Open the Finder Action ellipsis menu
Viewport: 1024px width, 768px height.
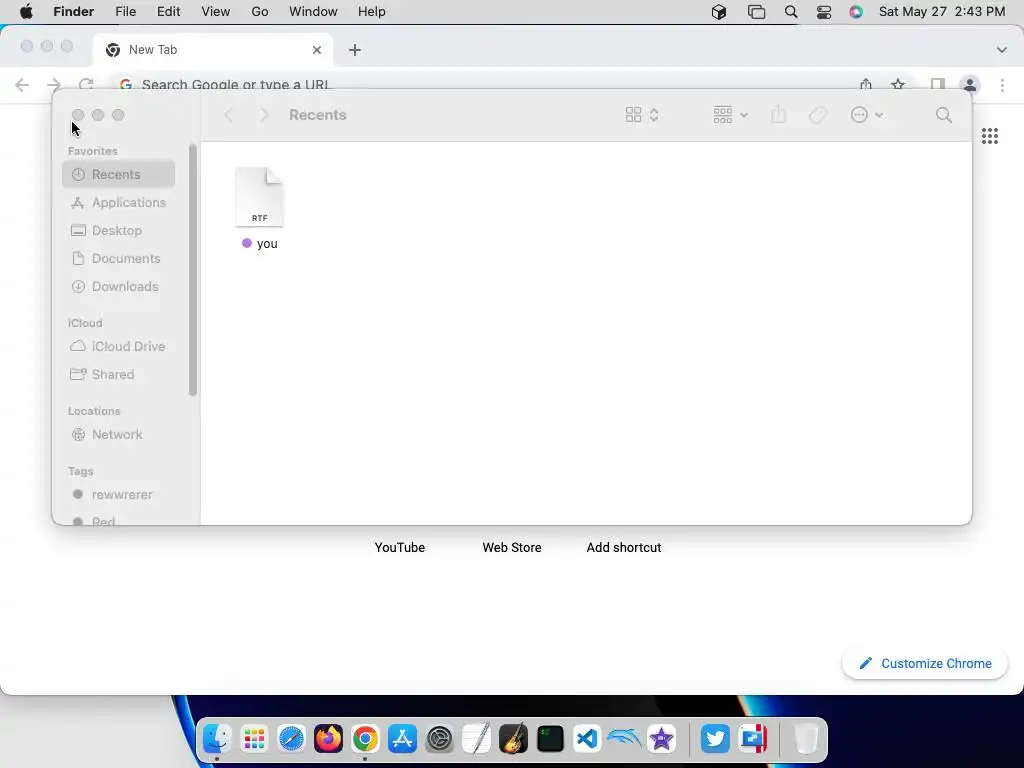(x=867, y=115)
